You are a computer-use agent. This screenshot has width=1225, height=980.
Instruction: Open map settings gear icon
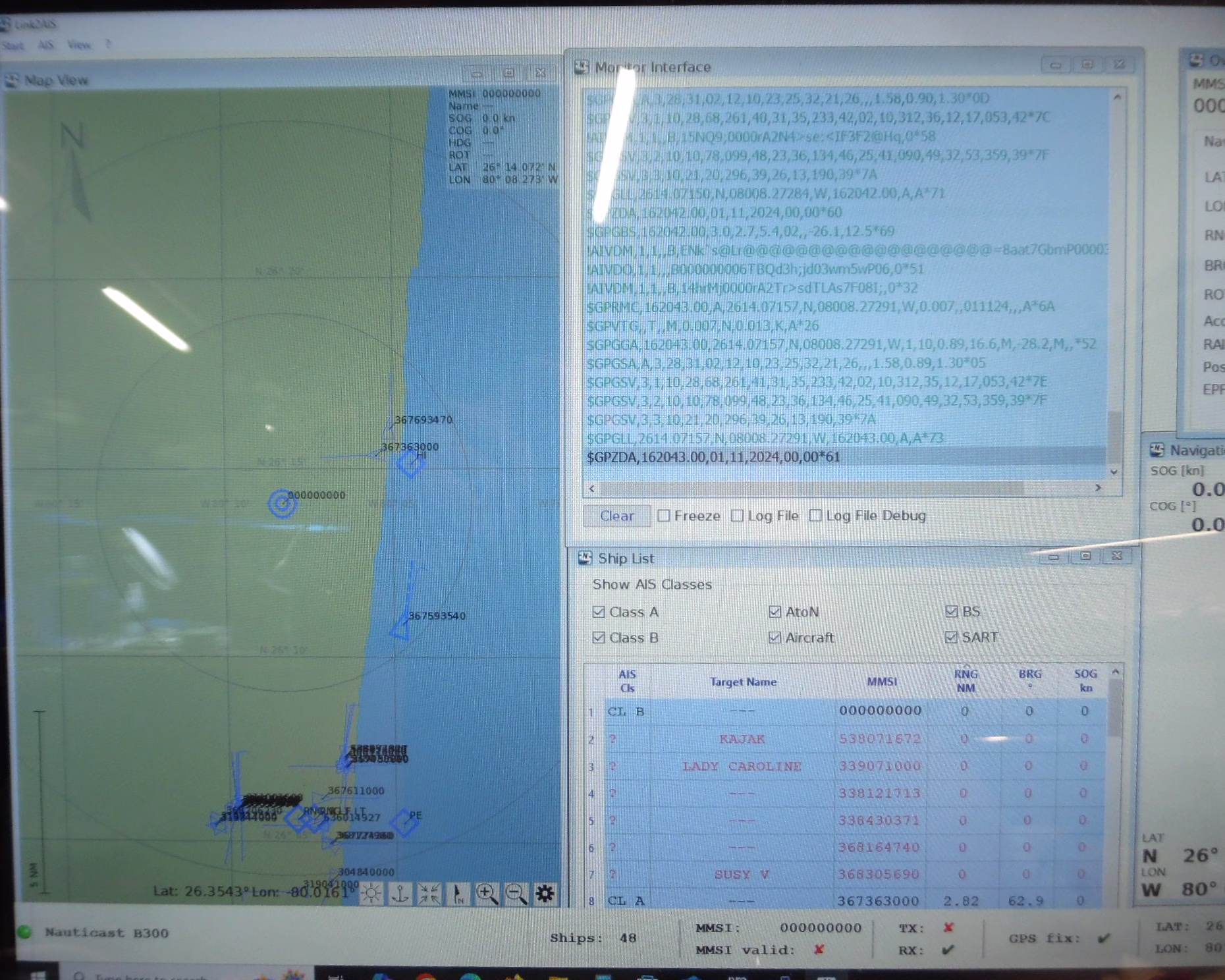545,894
